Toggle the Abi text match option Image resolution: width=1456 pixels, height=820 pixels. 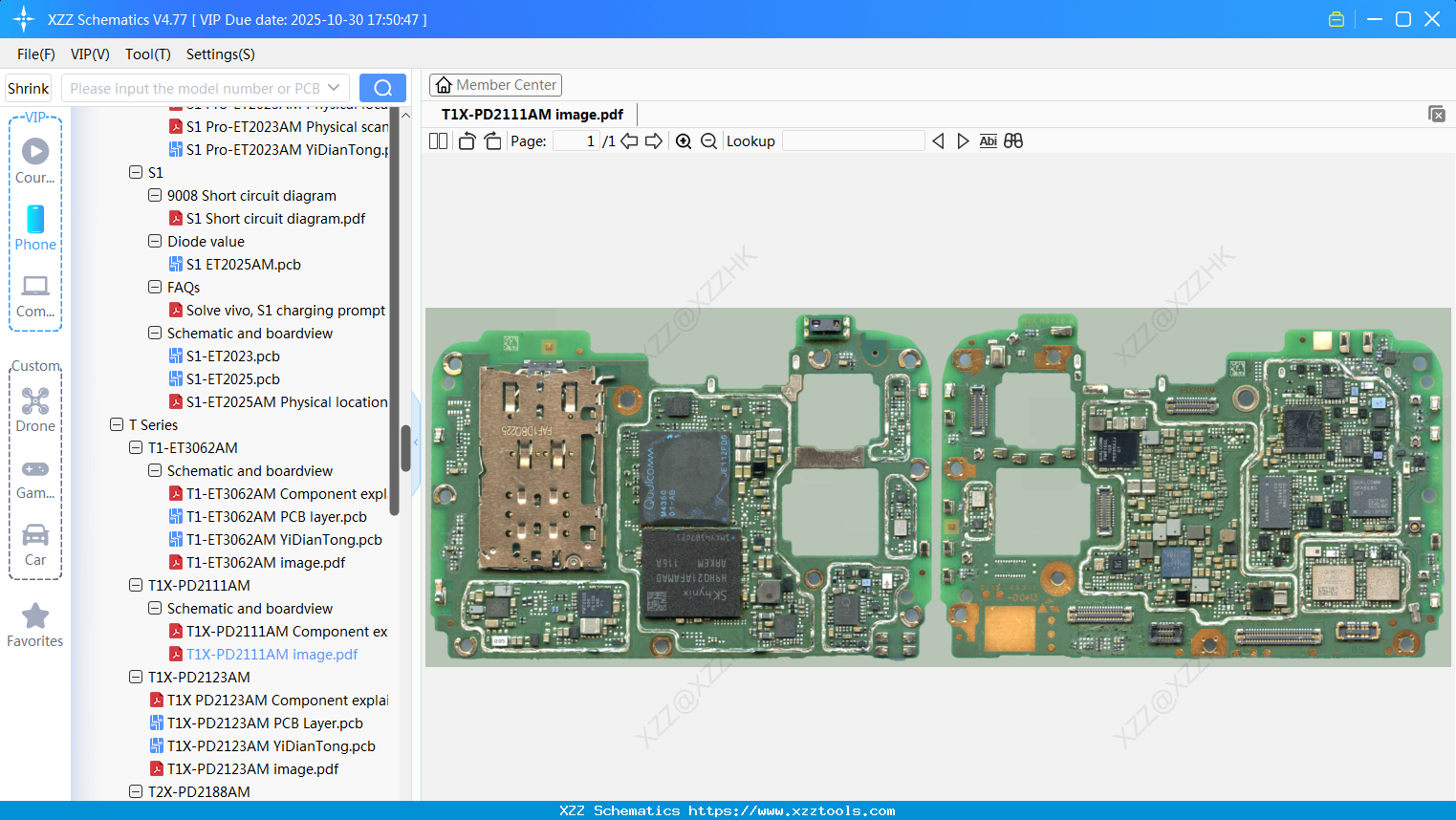pyautogui.click(x=988, y=141)
